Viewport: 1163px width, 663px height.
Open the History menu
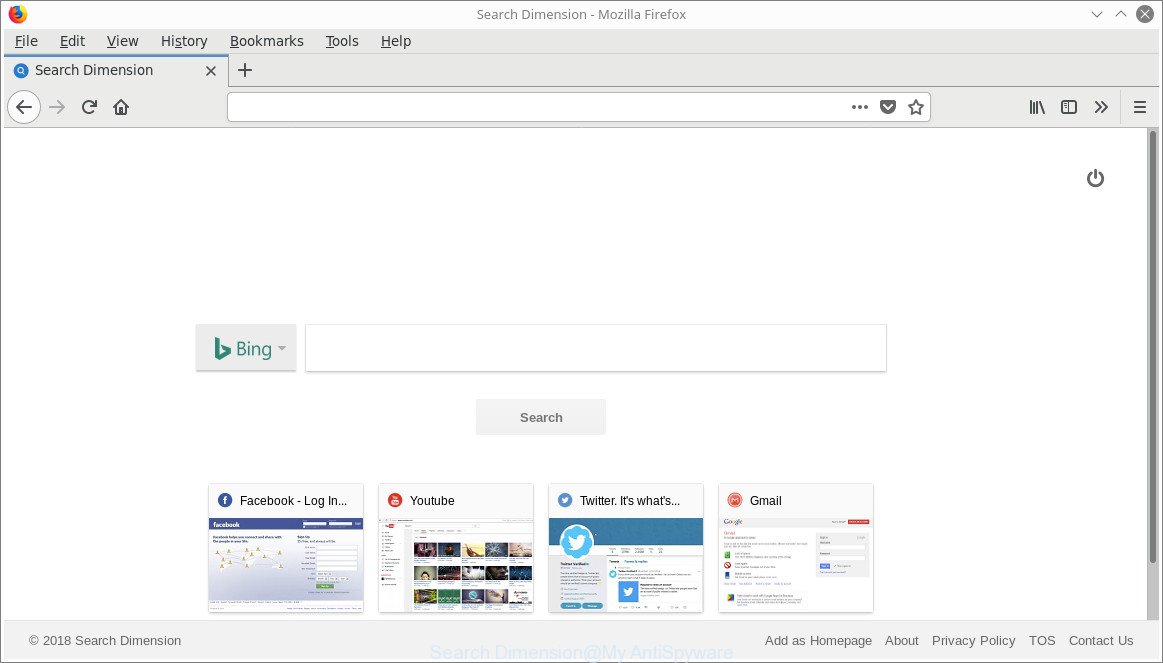click(x=184, y=42)
